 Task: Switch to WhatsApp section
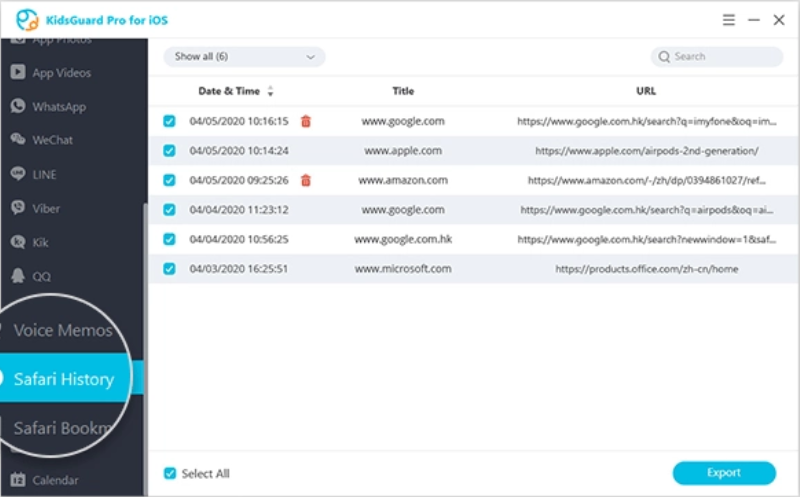coord(59,107)
